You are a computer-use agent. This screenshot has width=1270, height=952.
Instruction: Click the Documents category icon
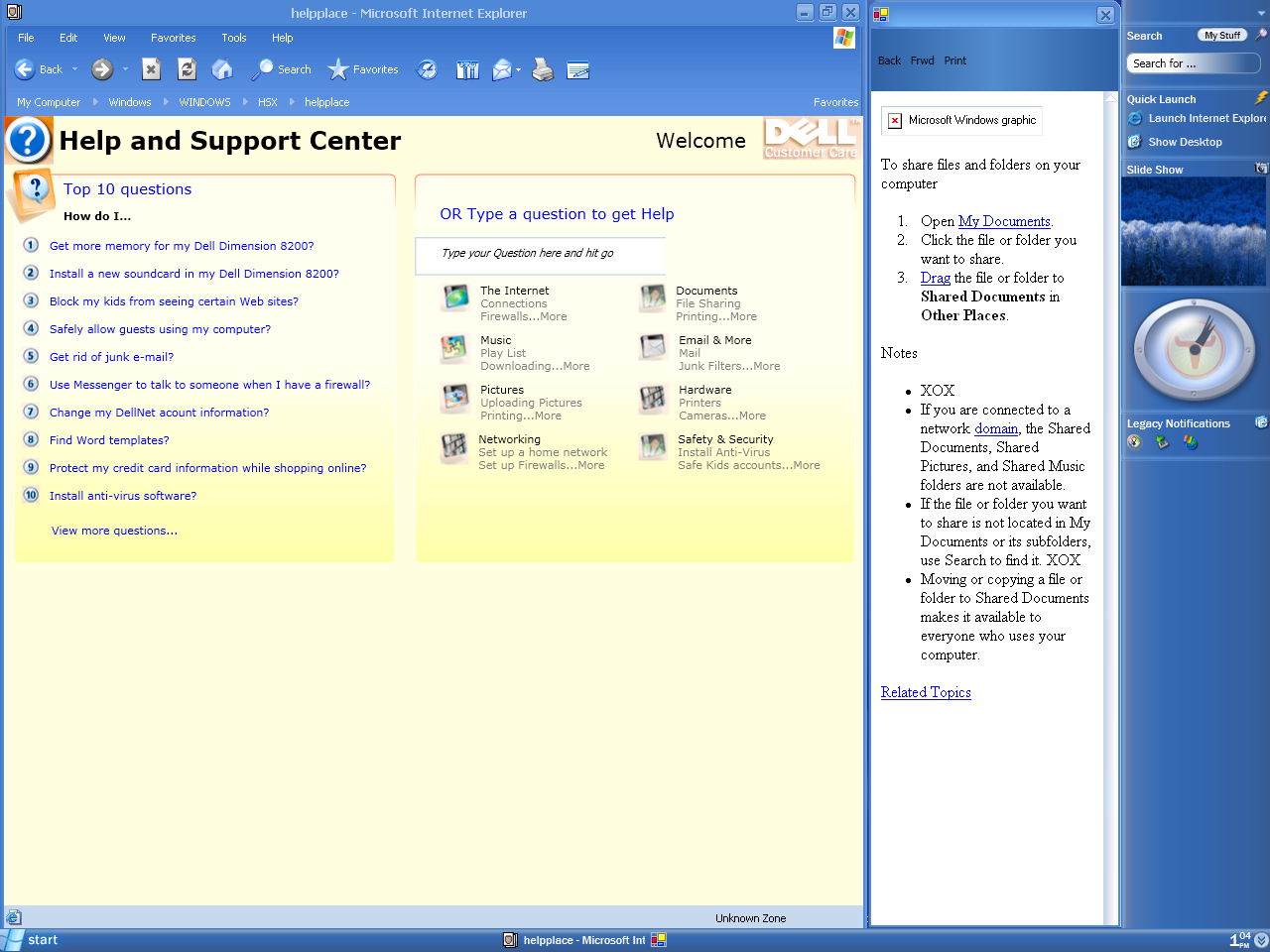coord(653,297)
